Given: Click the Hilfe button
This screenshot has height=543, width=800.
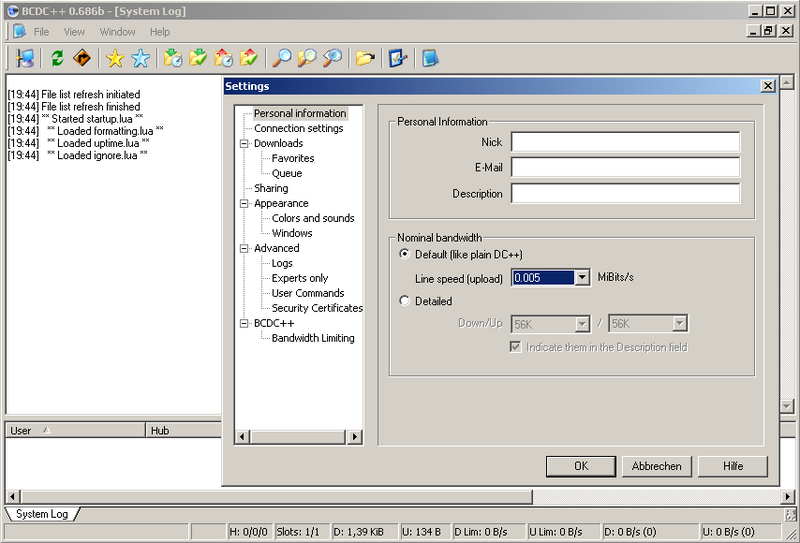Looking at the screenshot, I should [x=733, y=466].
